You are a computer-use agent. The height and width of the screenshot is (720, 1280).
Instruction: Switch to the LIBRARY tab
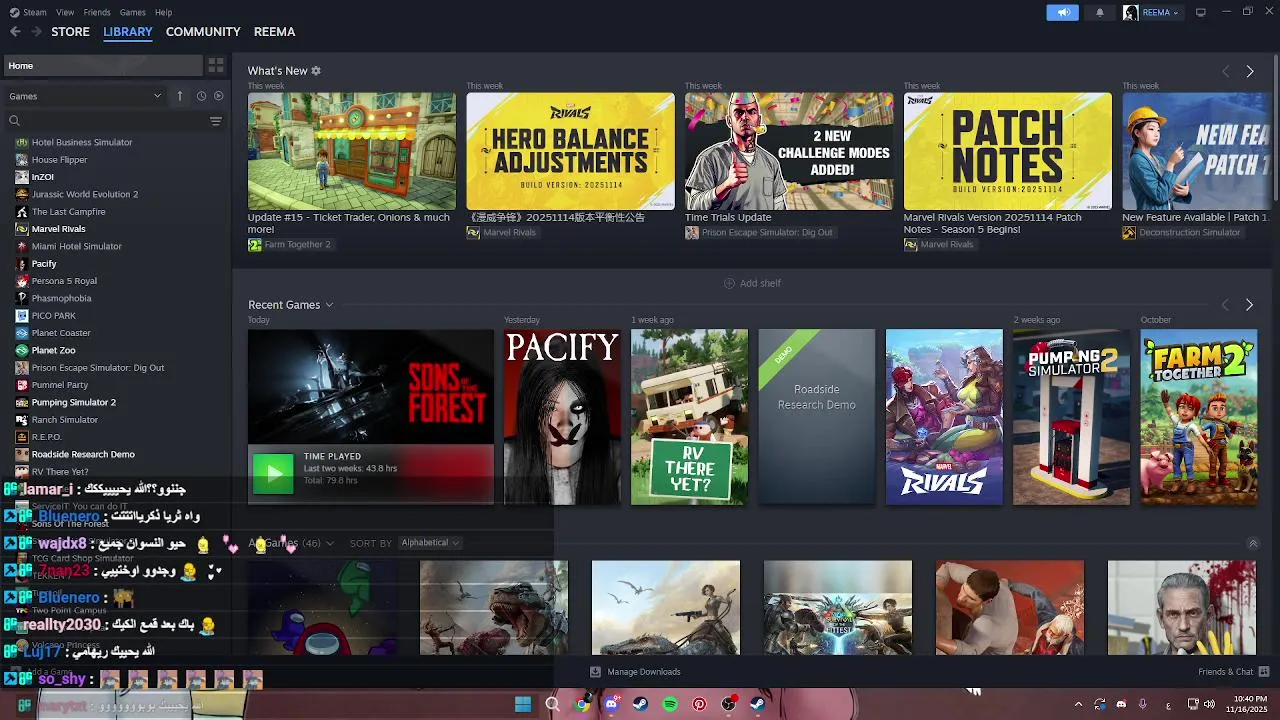click(x=128, y=32)
